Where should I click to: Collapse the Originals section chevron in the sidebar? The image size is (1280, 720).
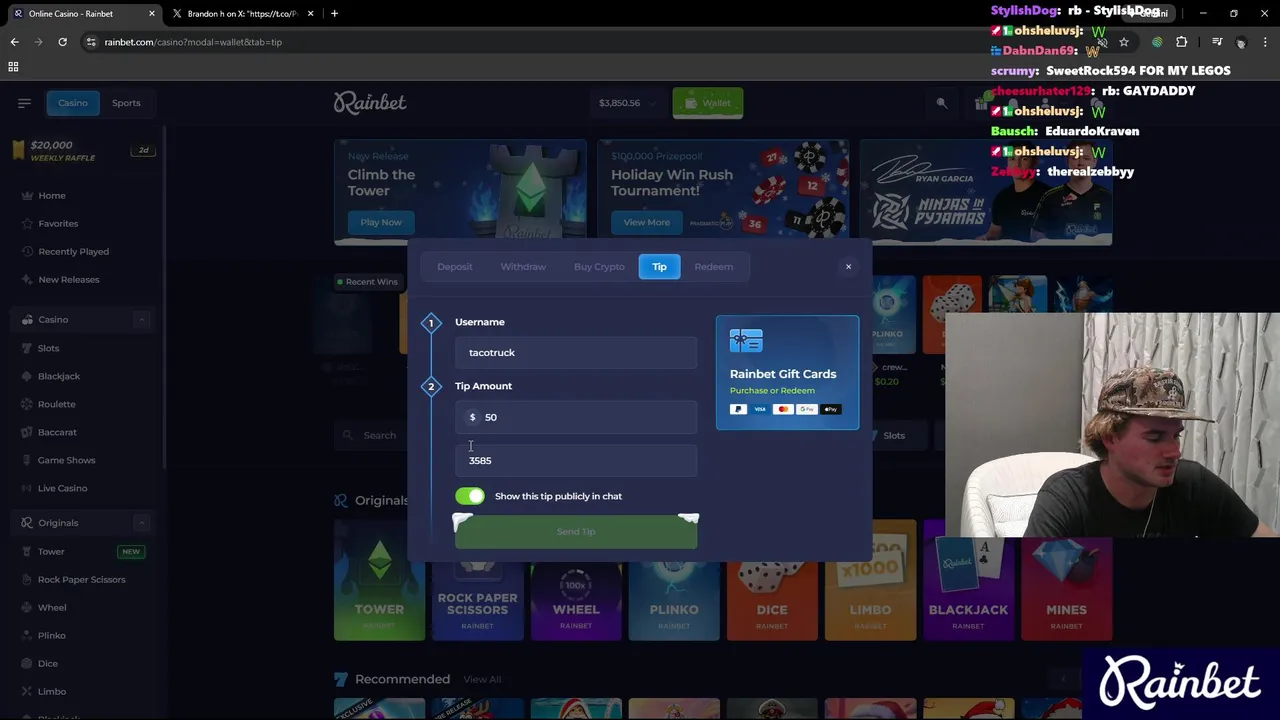(x=141, y=523)
